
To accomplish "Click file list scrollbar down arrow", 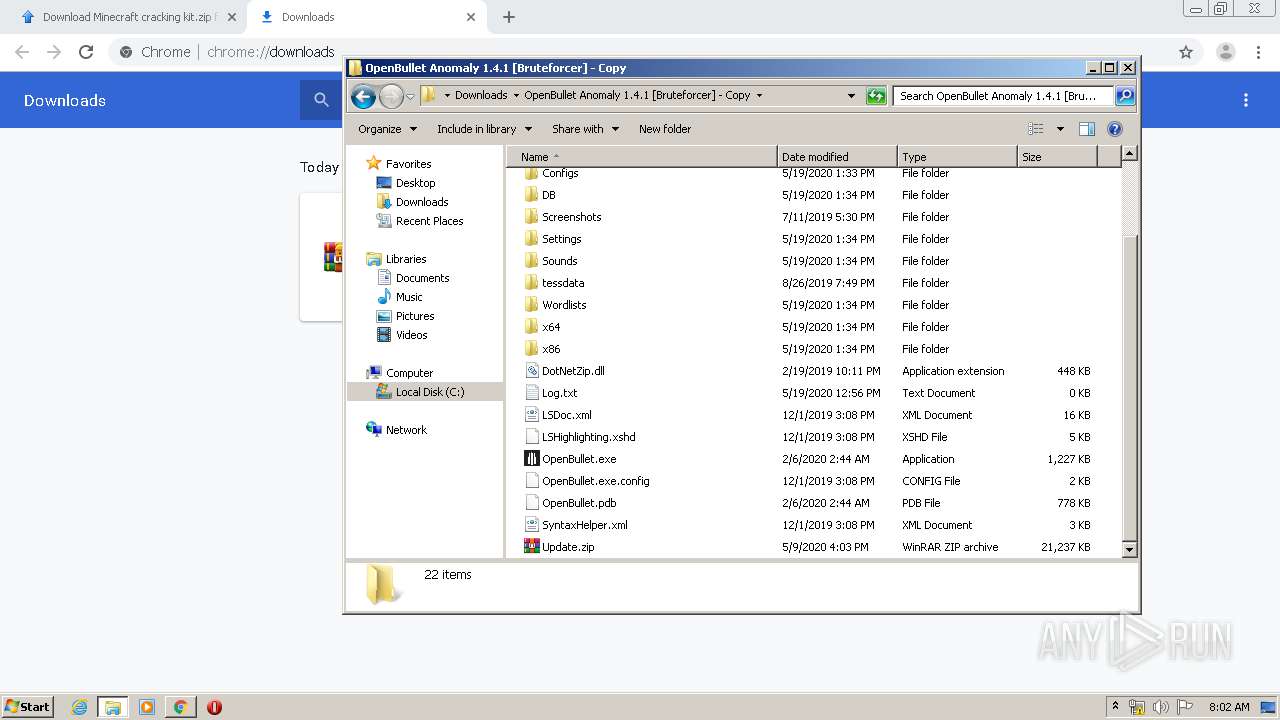I will click(1129, 549).
